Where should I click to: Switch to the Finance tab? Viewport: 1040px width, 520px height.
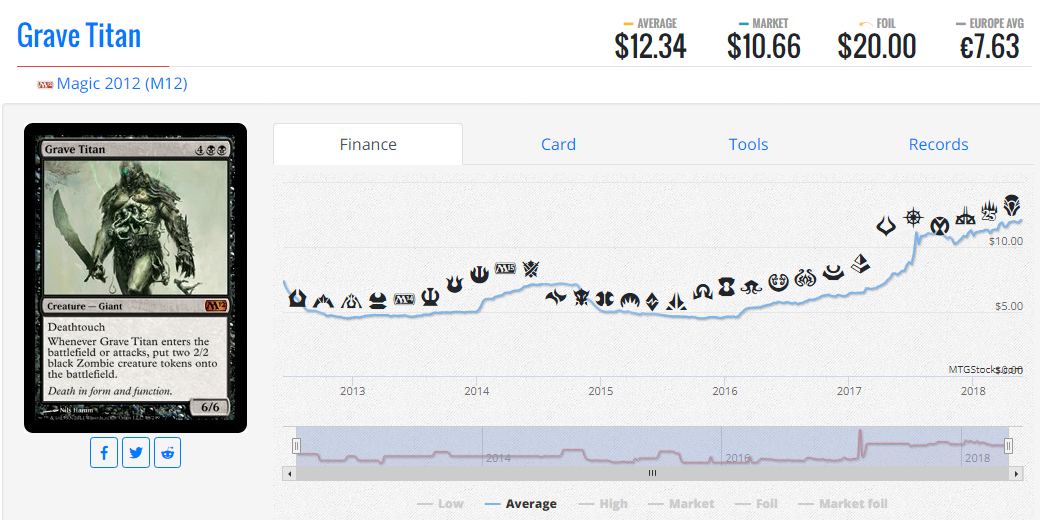[x=368, y=145]
